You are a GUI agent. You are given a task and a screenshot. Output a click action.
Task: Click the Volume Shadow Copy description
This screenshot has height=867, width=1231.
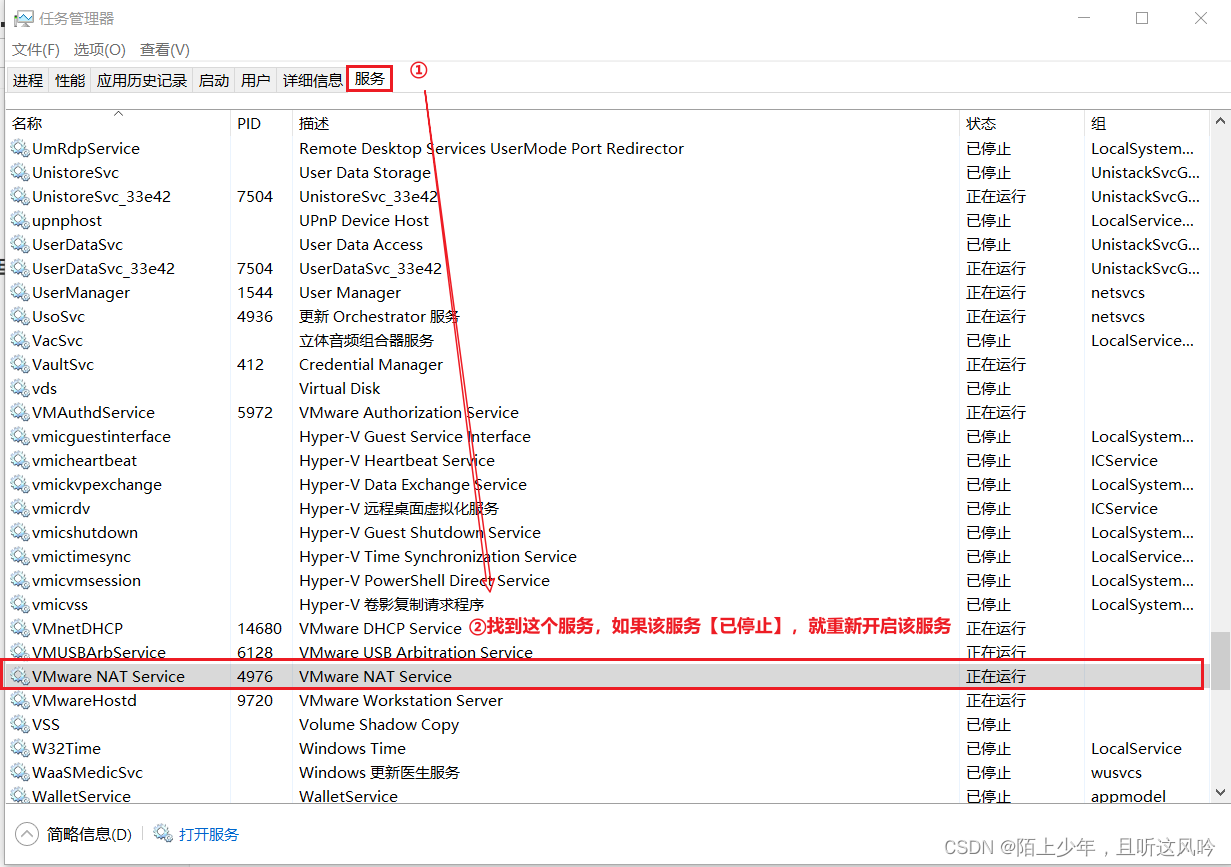[x=379, y=724]
